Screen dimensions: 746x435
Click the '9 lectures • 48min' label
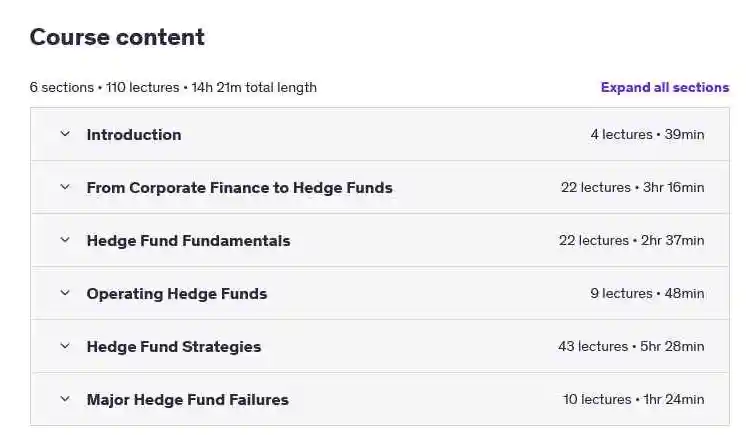tap(647, 293)
